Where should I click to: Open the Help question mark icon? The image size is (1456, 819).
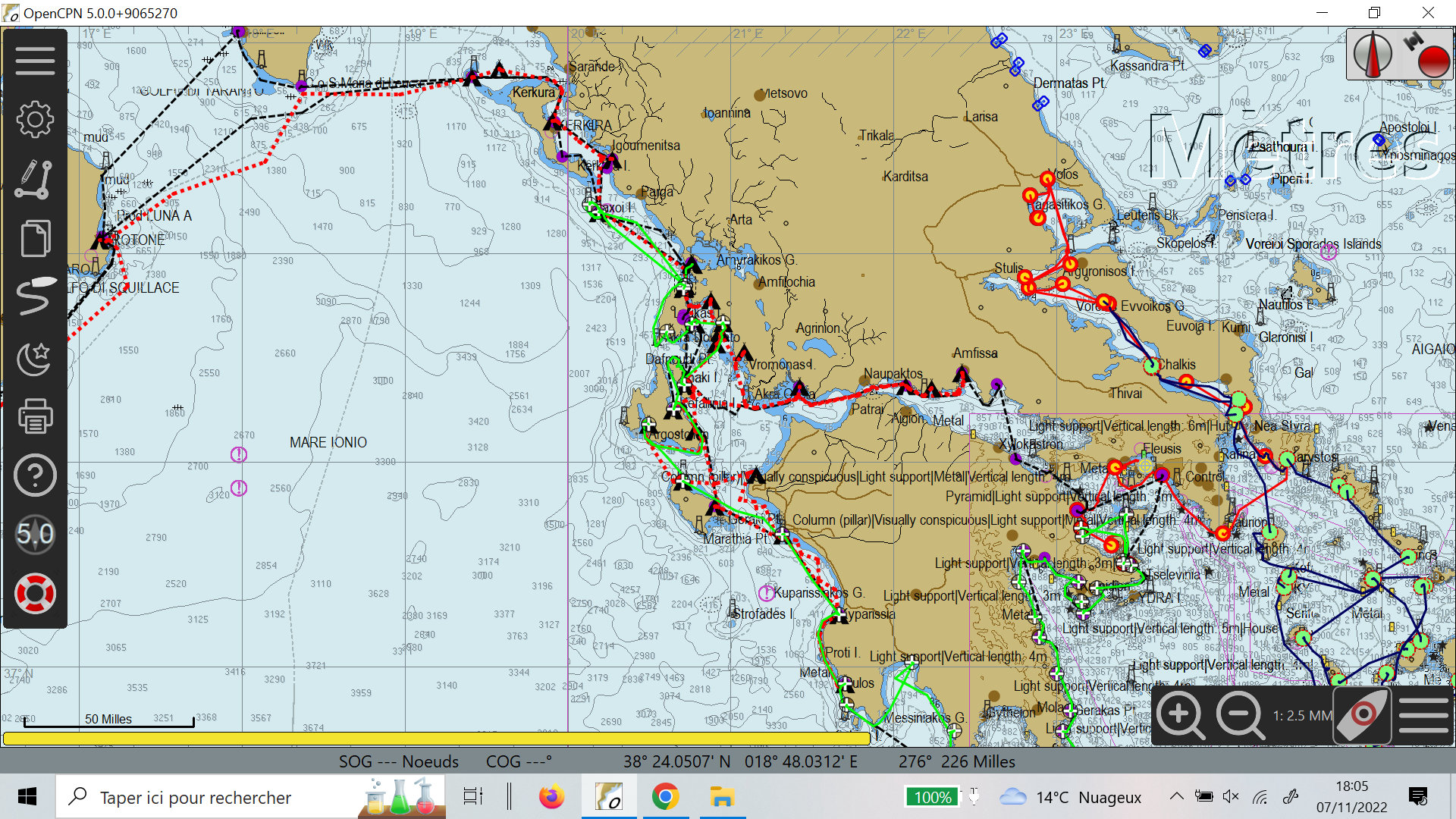[35, 475]
